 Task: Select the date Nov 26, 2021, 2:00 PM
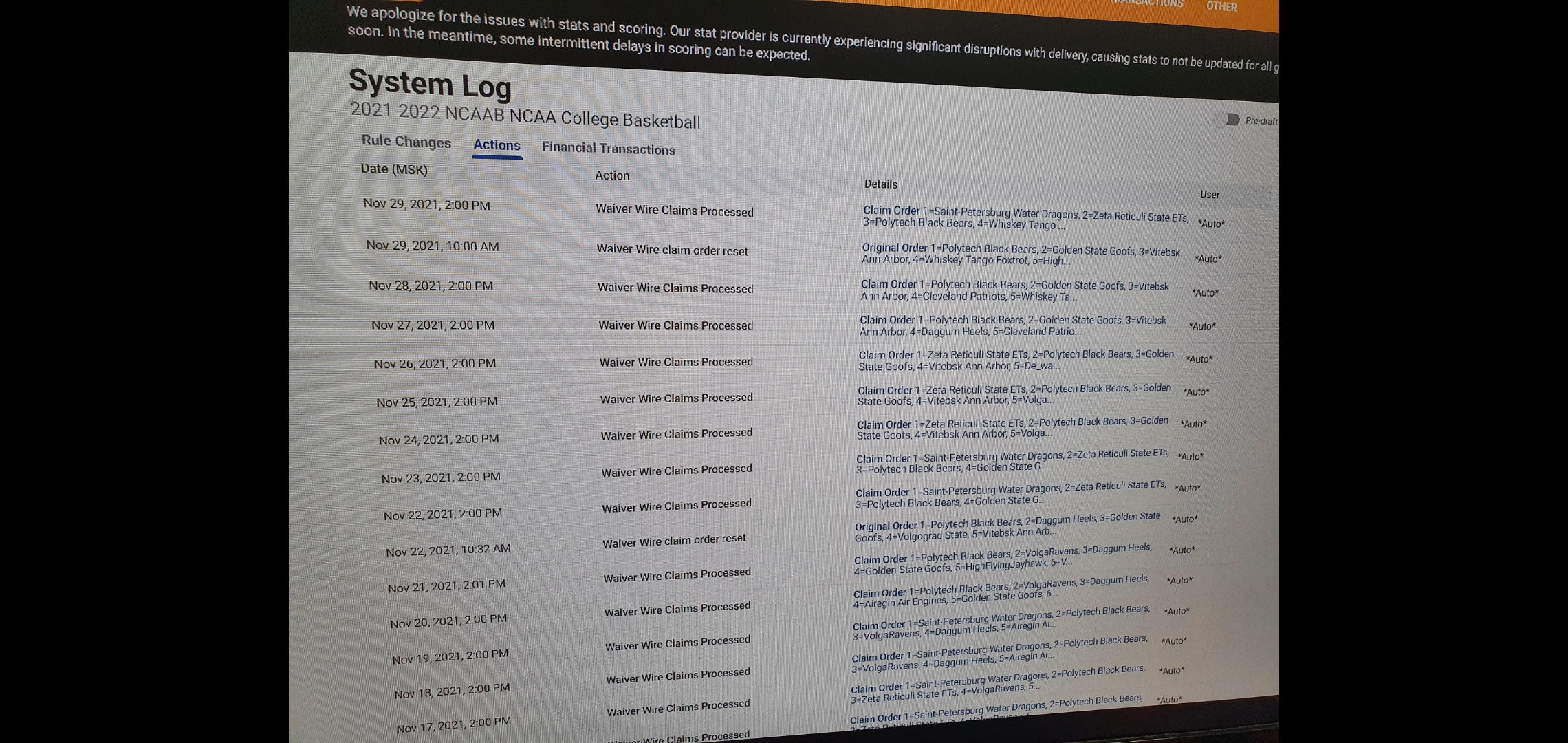[435, 363]
